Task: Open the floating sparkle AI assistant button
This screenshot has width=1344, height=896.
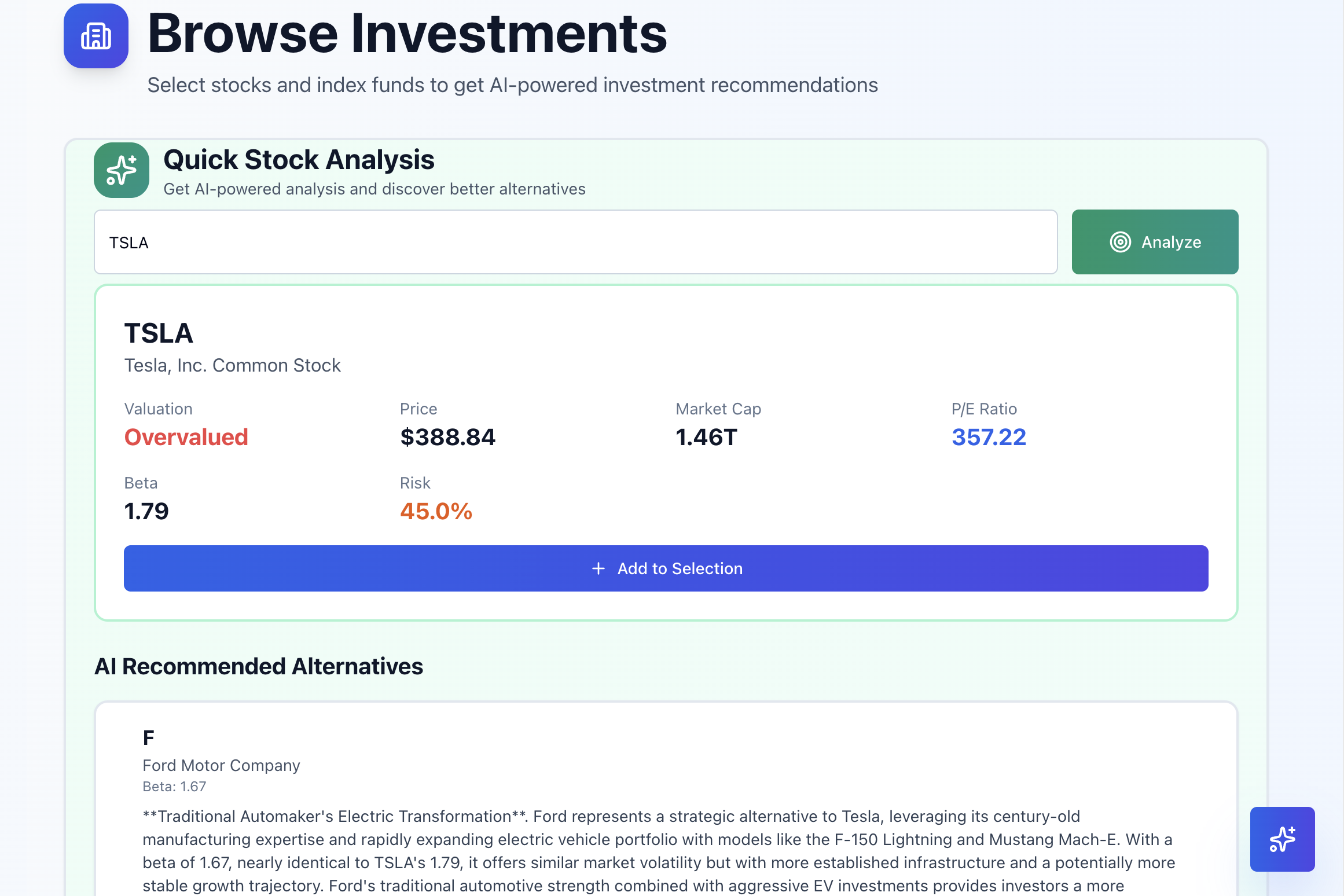Action: click(x=1282, y=839)
